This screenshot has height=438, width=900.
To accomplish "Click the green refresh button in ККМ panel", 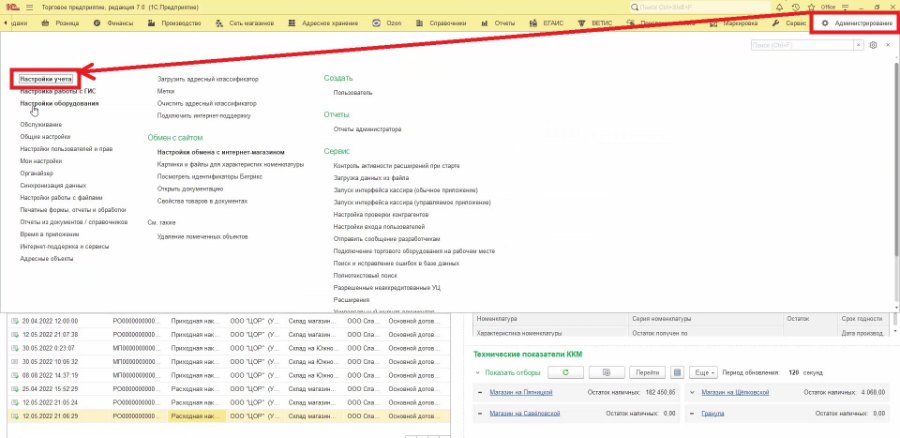I will [x=565, y=373].
